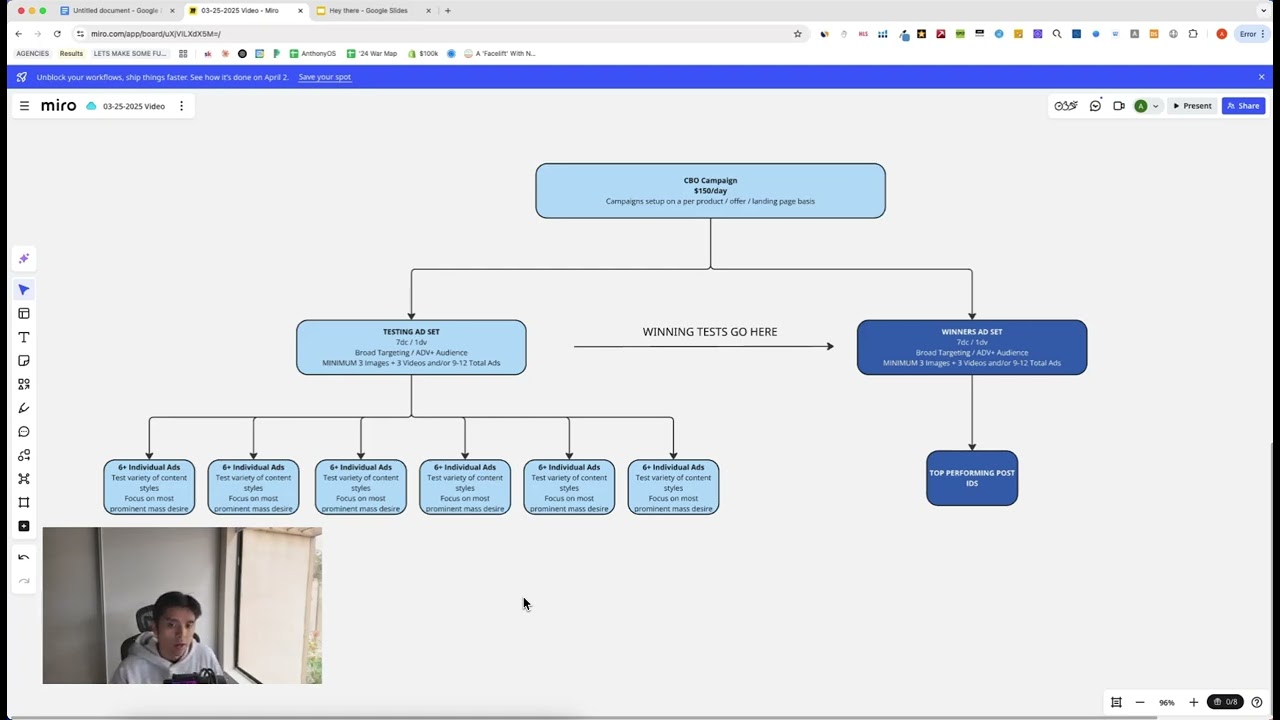Screen dimensions: 1280x720
Task: Click the 'WINNING TESTS GO HERE' text
Action: pos(710,332)
